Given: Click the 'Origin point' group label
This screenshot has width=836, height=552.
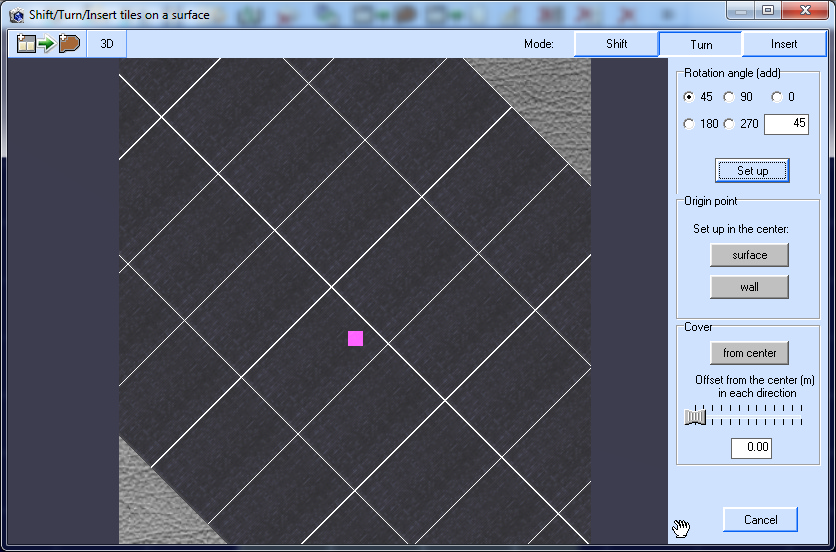Looking at the screenshot, I should tap(711, 201).
